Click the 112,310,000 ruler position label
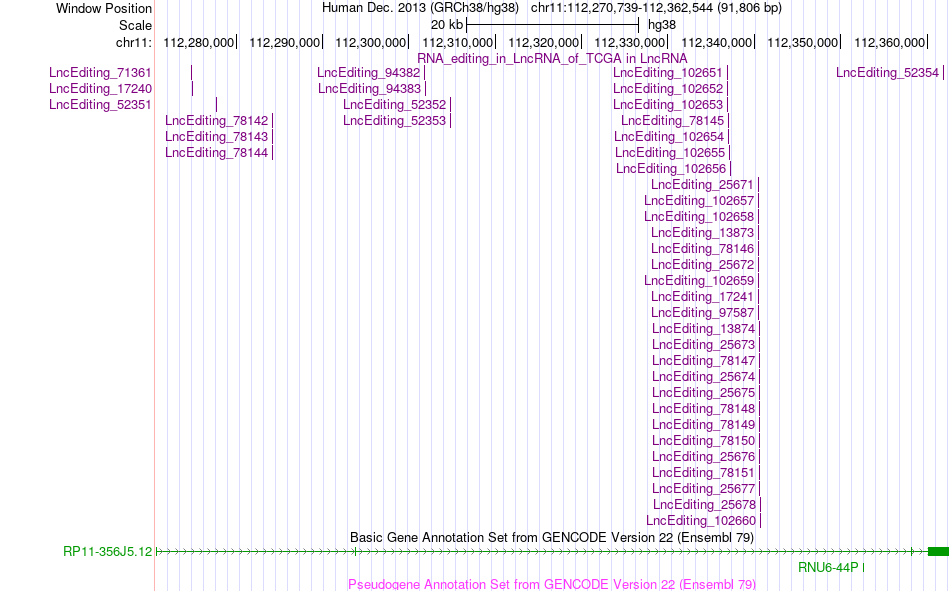950x591 pixels. point(457,42)
